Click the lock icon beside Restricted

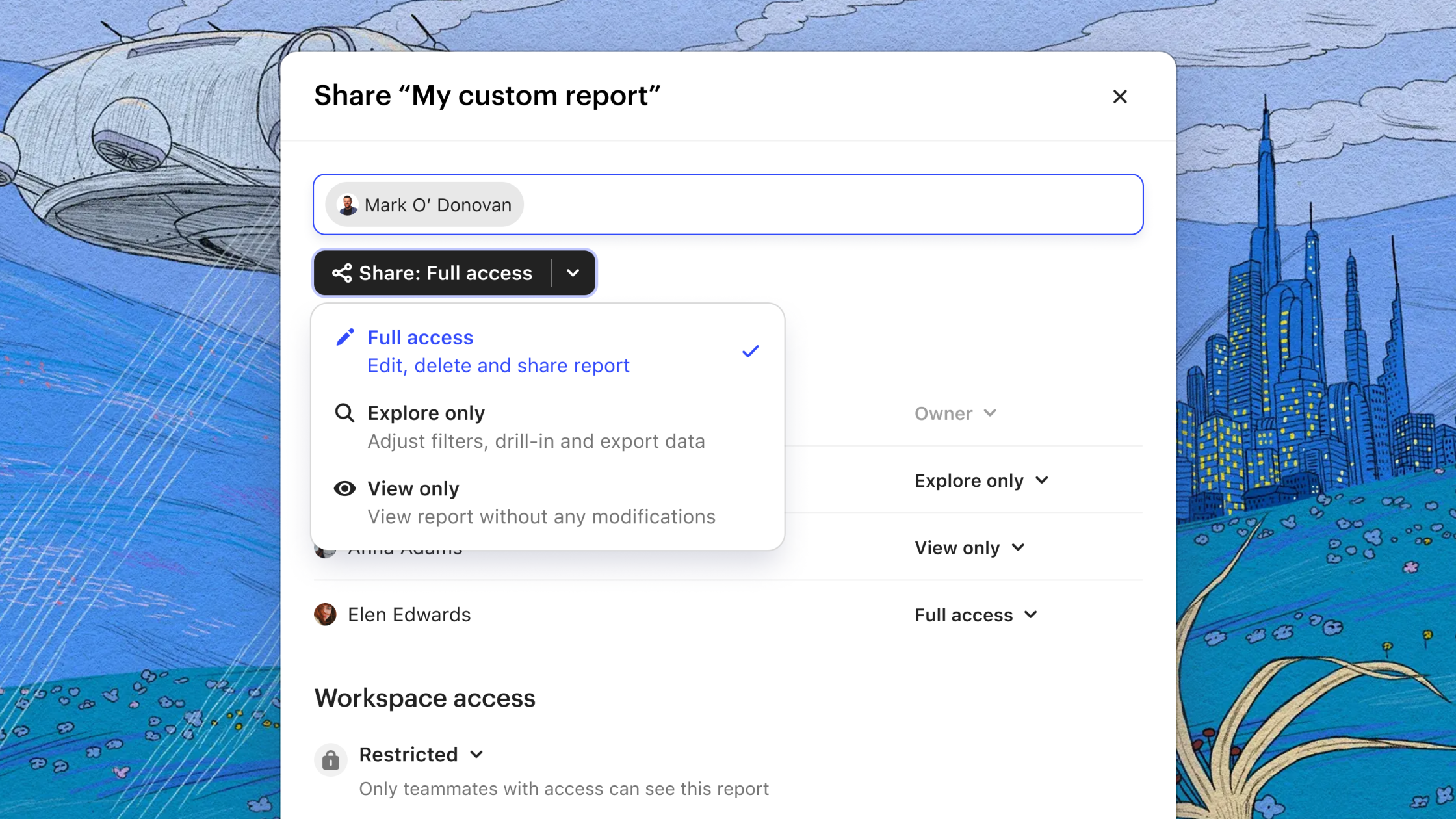pyautogui.click(x=331, y=759)
